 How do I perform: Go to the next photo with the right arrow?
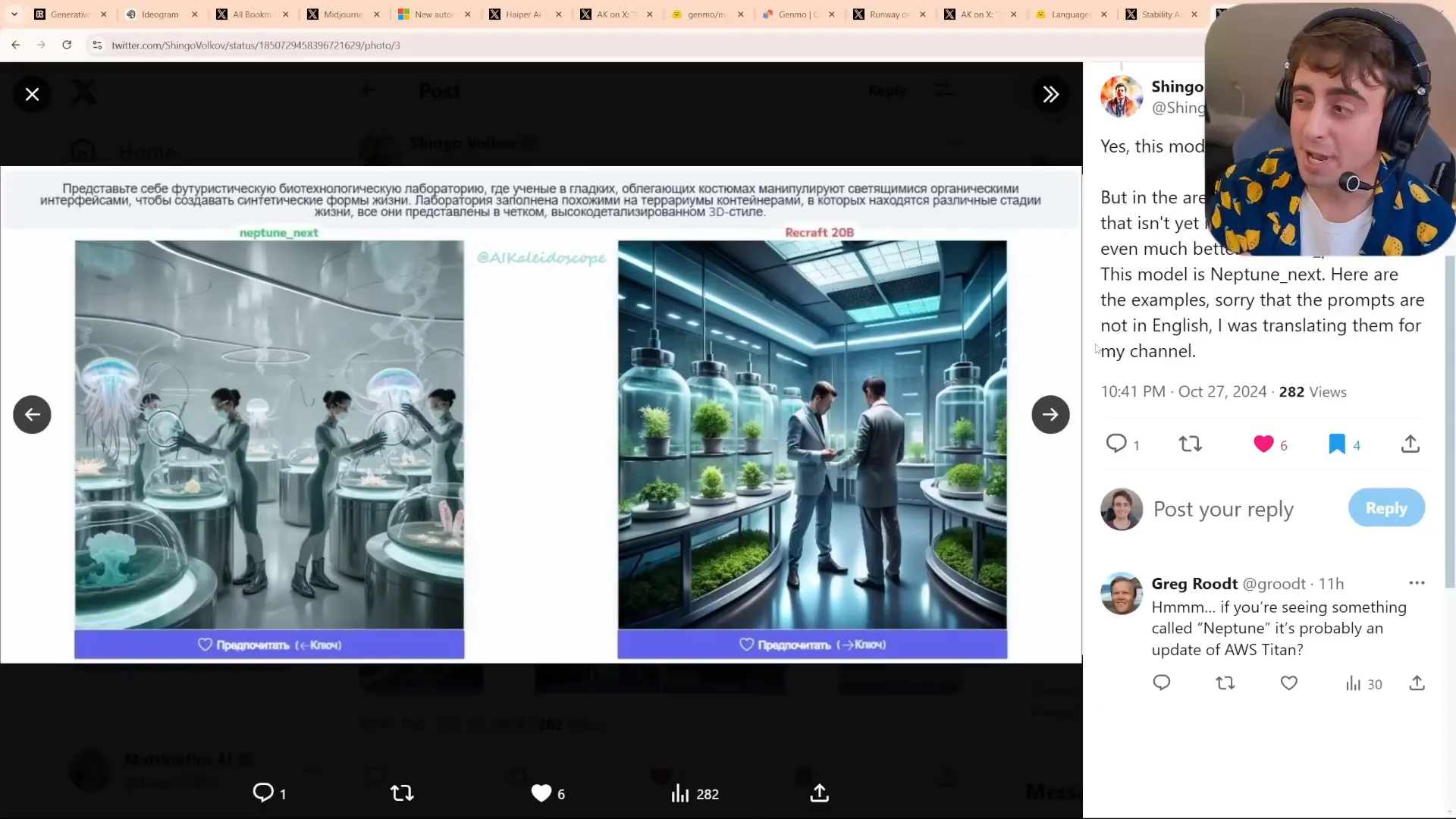(x=1050, y=414)
